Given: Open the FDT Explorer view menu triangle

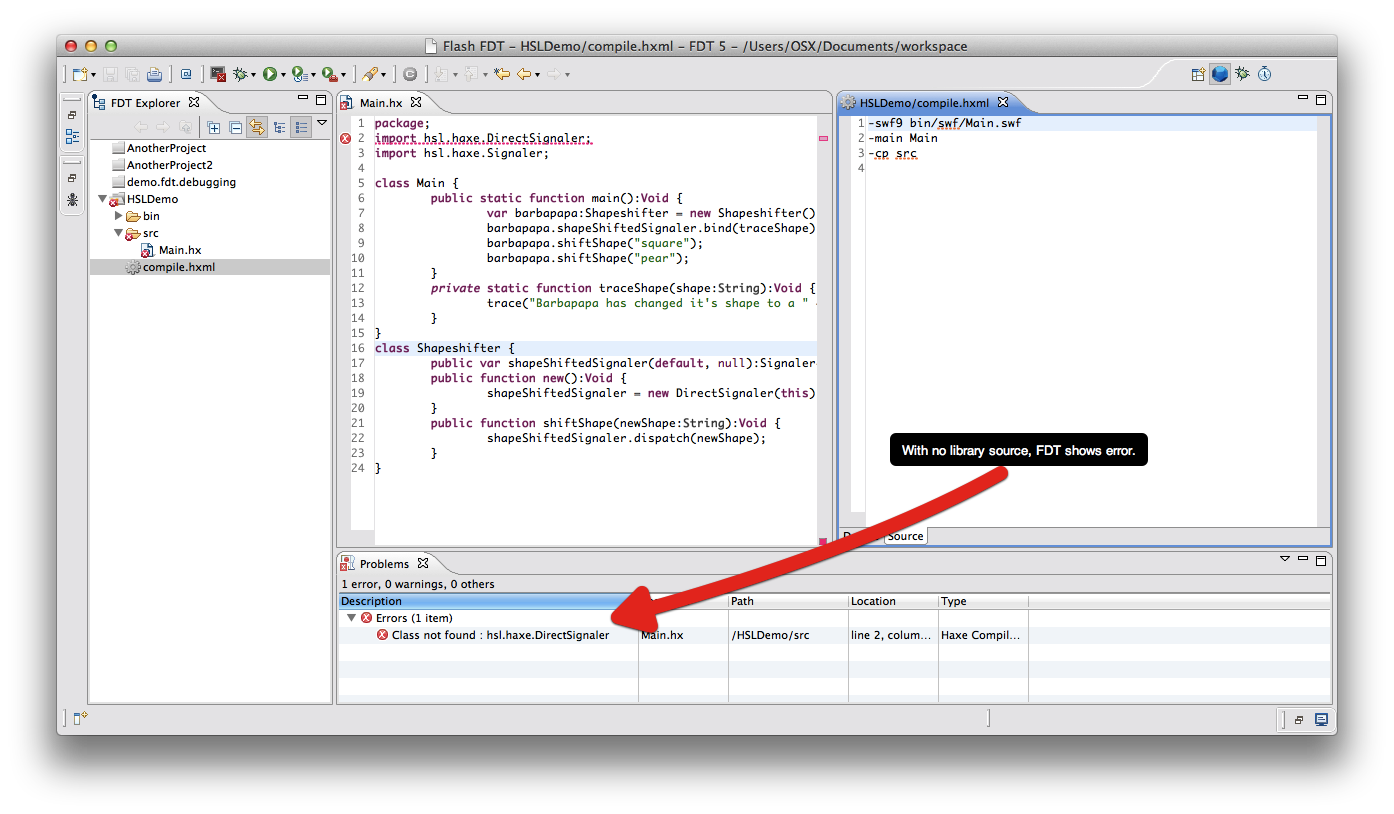Looking at the screenshot, I should 322,123.
